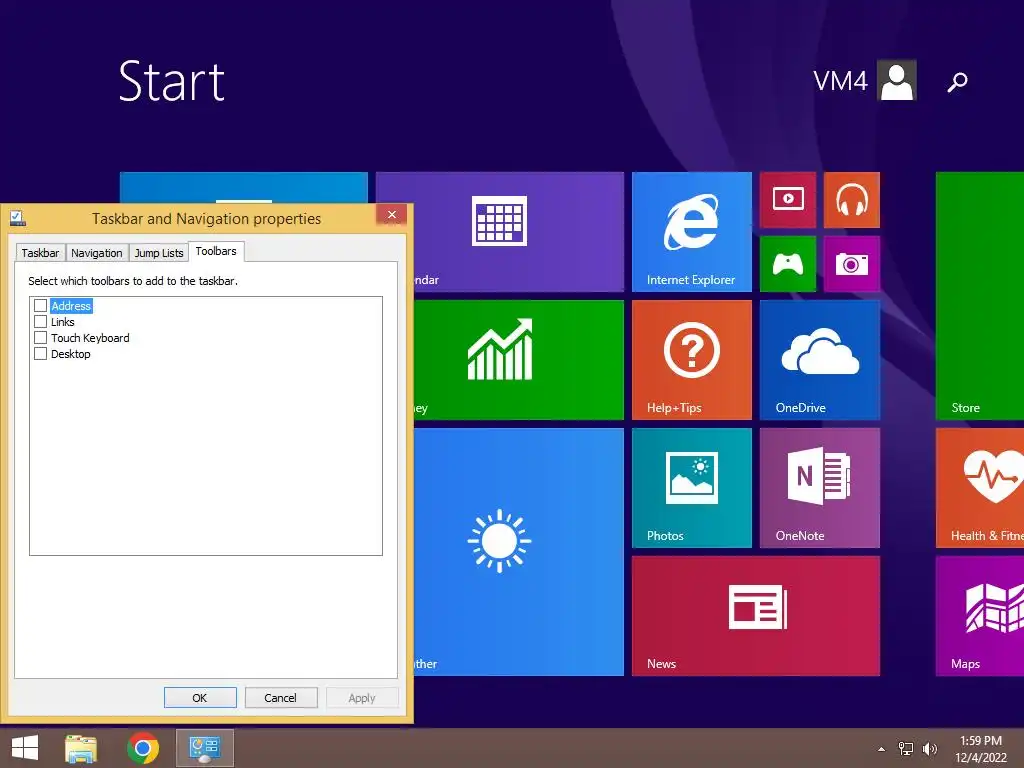Image resolution: width=1024 pixels, height=768 pixels.
Task: Open the Music headphones tile
Action: point(852,200)
